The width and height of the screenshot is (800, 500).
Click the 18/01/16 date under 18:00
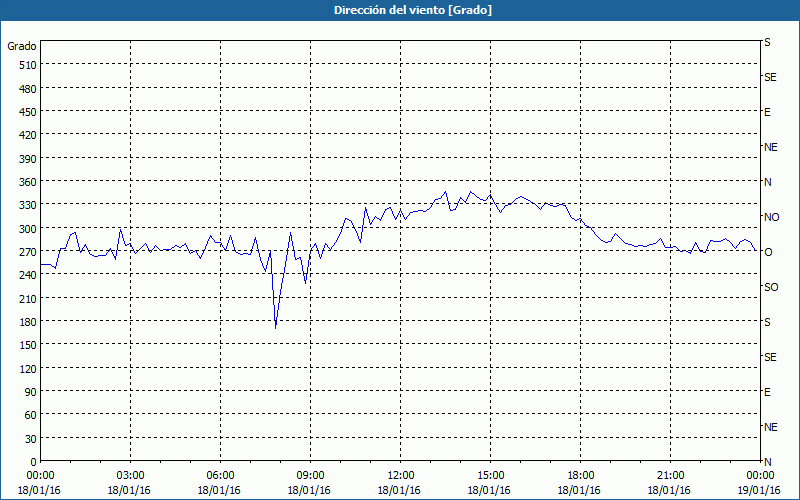[580, 490]
